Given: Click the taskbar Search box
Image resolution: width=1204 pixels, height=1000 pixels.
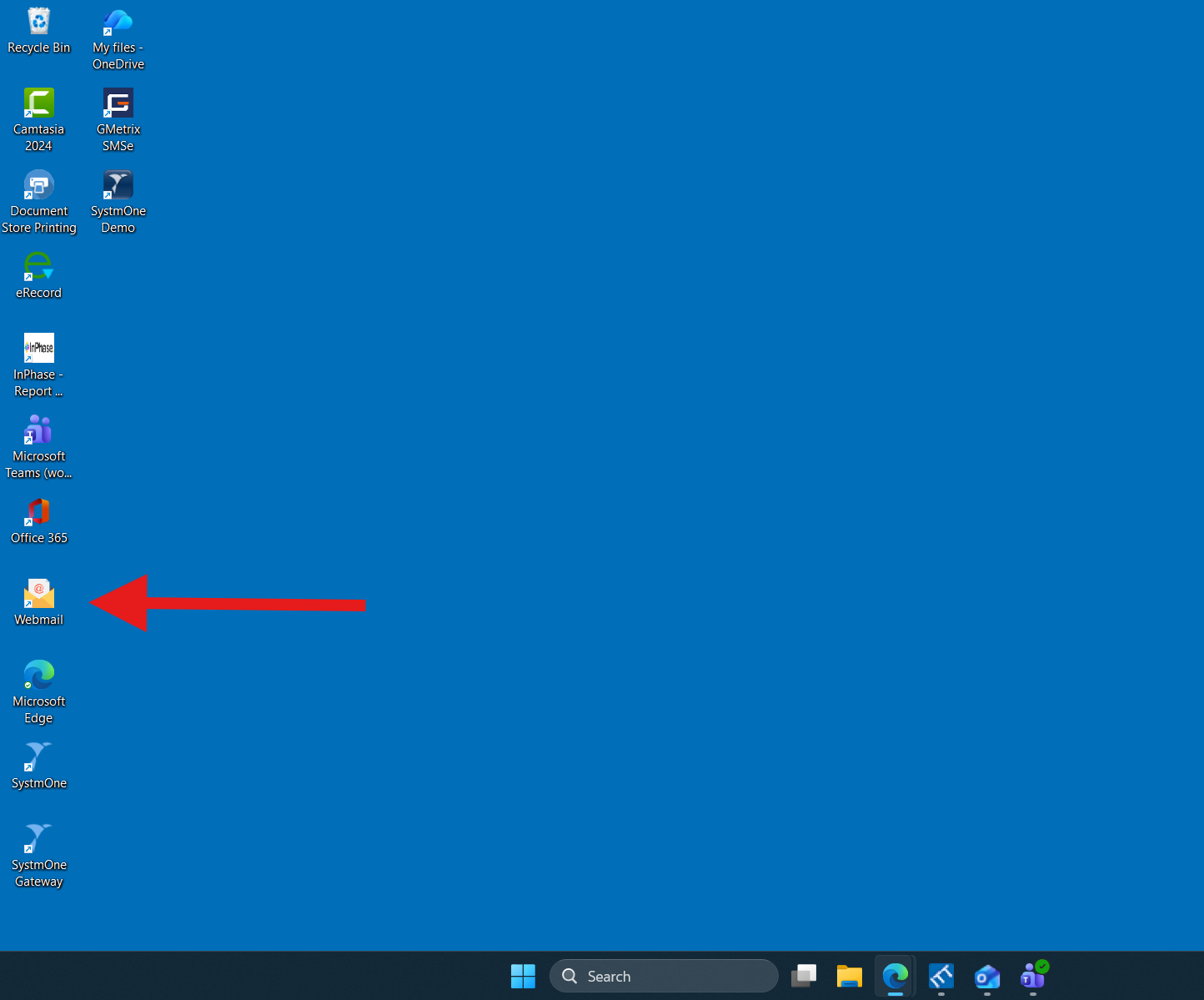Looking at the screenshot, I should (664, 976).
